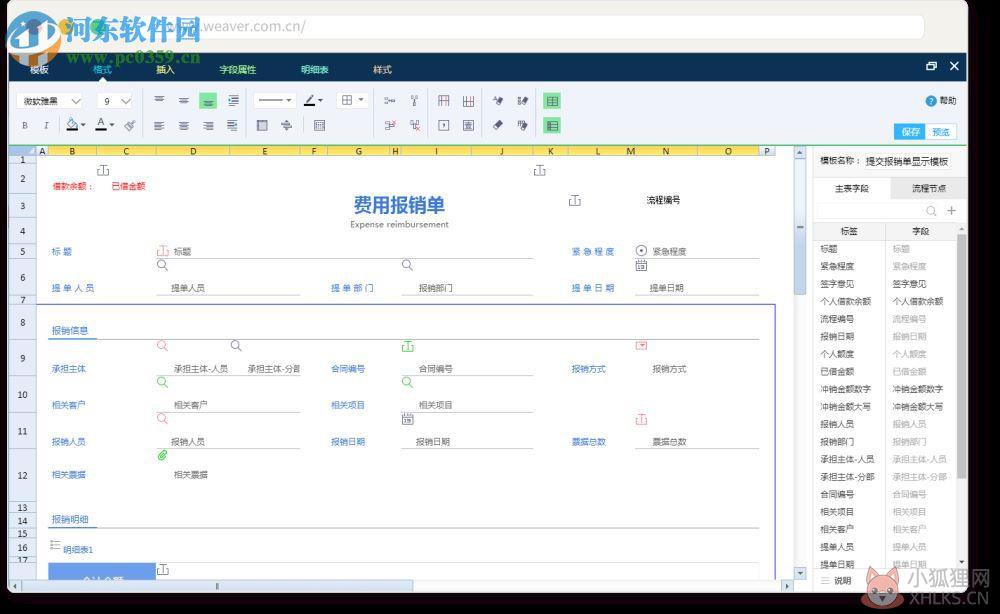Switch to the 格式 tab
Image resolution: width=1000 pixels, height=614 pixels.
coord(102,69)
